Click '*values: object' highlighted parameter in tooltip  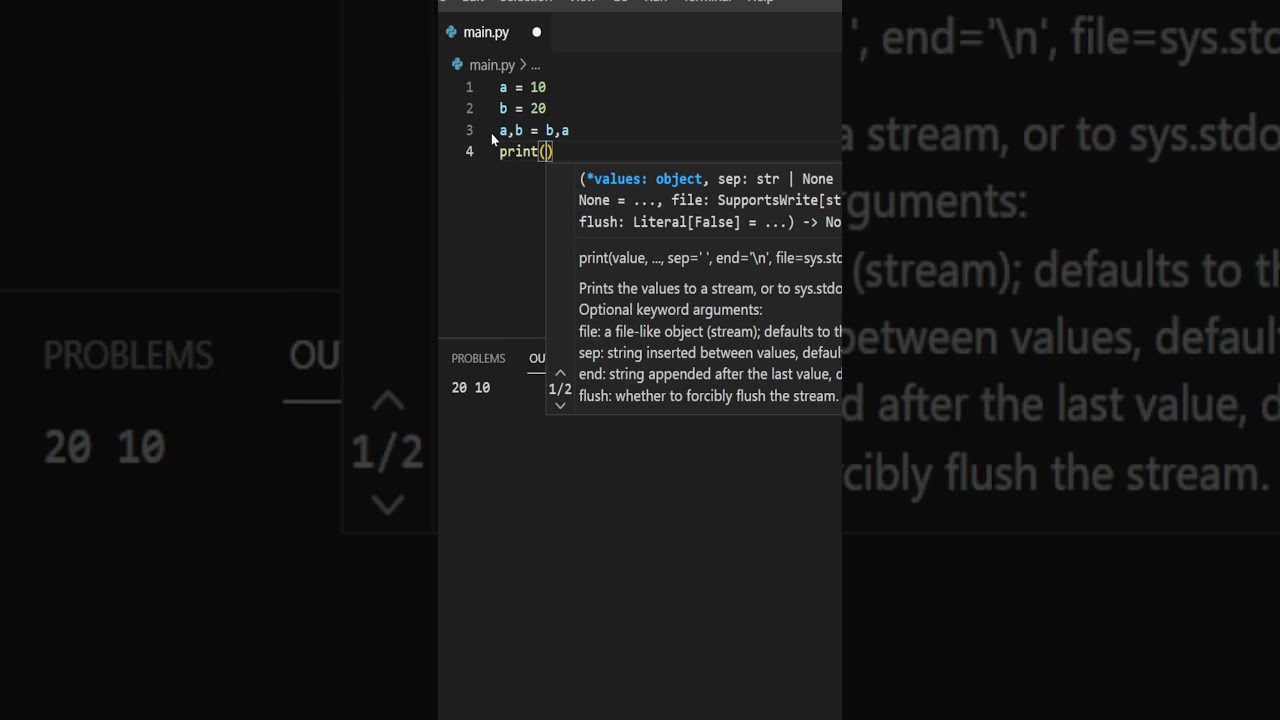pos(643,179)
